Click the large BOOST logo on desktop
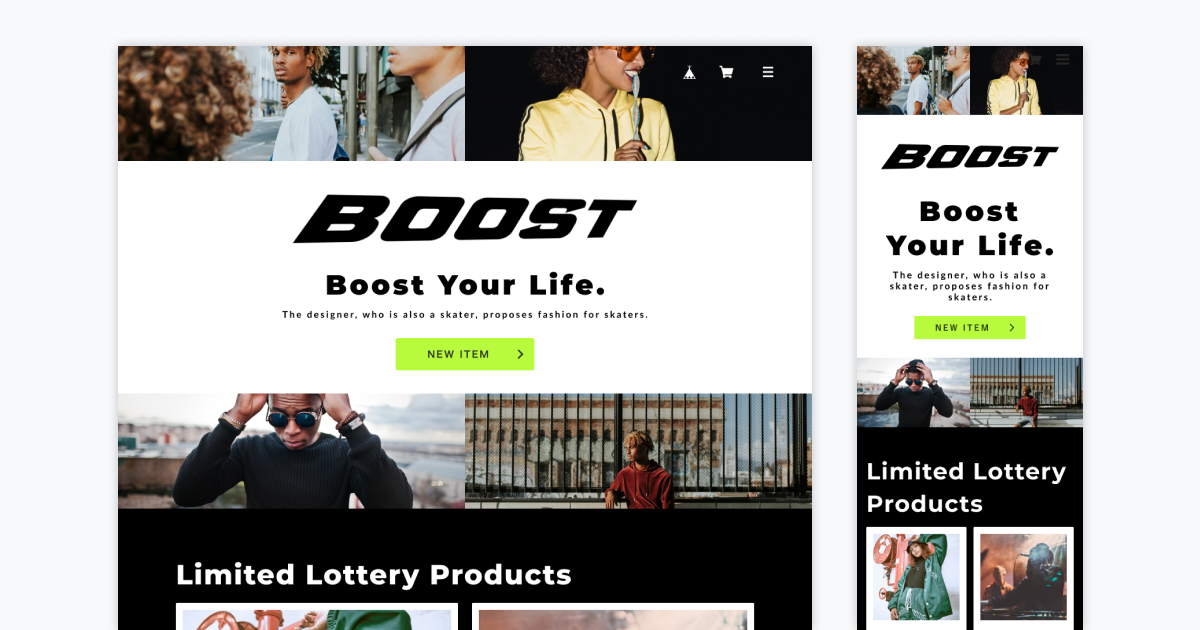This screenshot has height=630, width=1200. 464,219
